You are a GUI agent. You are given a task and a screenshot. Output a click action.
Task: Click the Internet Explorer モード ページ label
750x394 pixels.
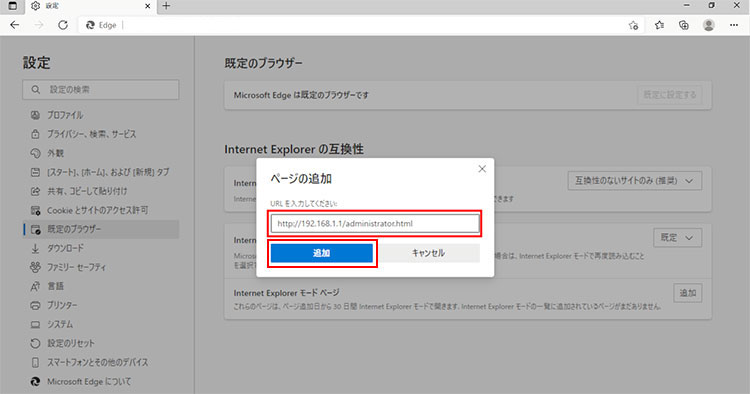point(286,293)
